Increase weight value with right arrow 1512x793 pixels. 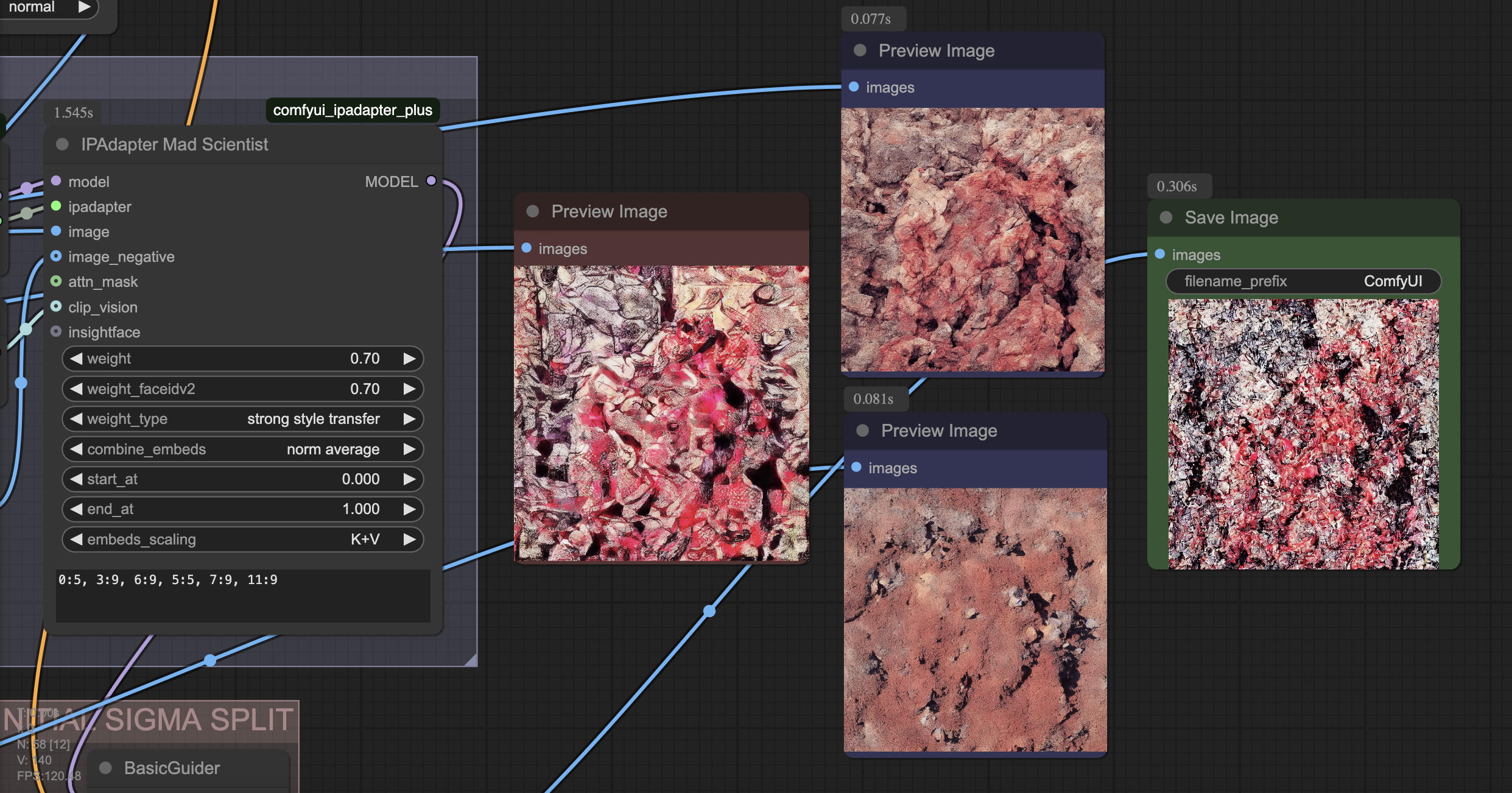coord(409,359)
